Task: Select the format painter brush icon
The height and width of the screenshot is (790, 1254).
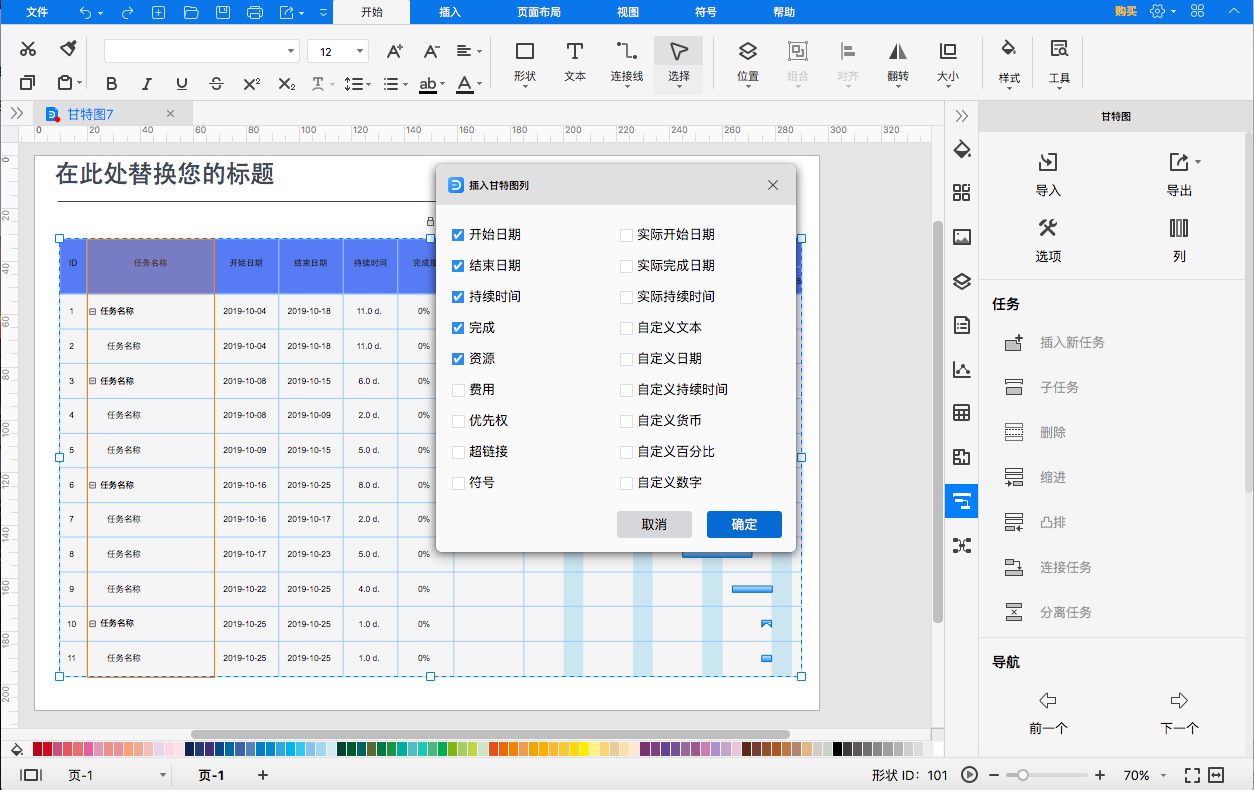Action: pos(67,49)
